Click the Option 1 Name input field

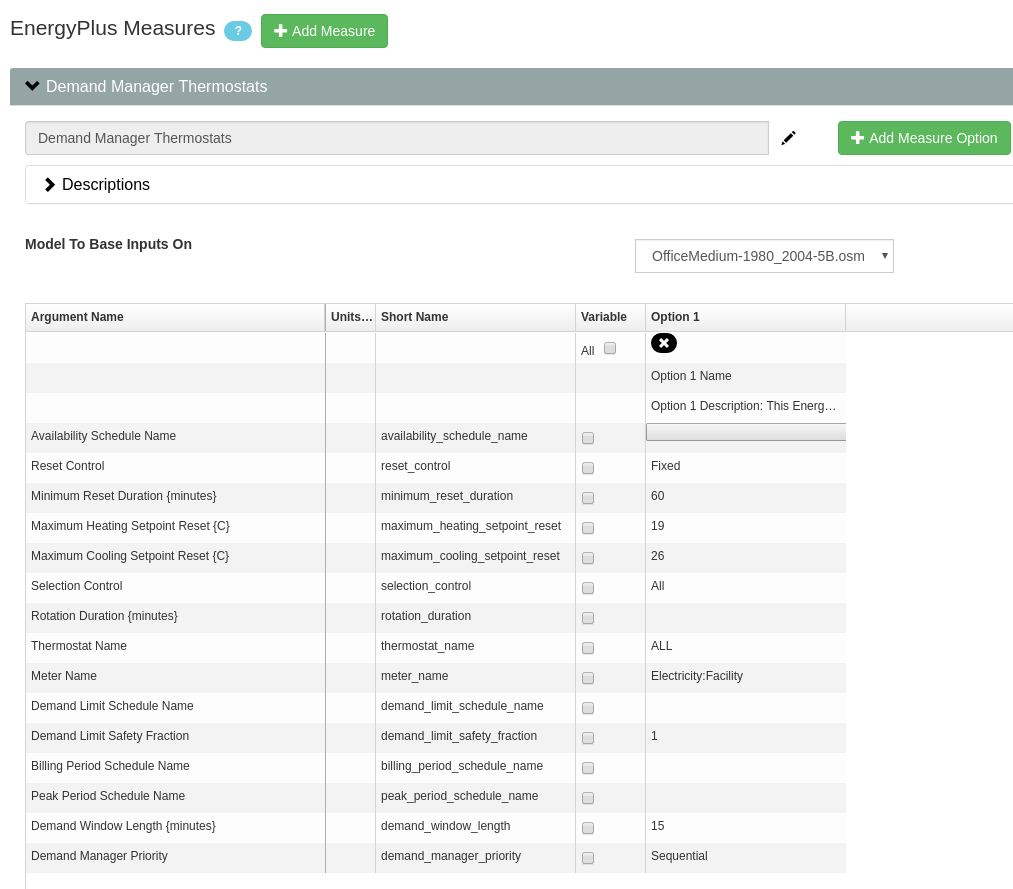(x=745, y=377)
